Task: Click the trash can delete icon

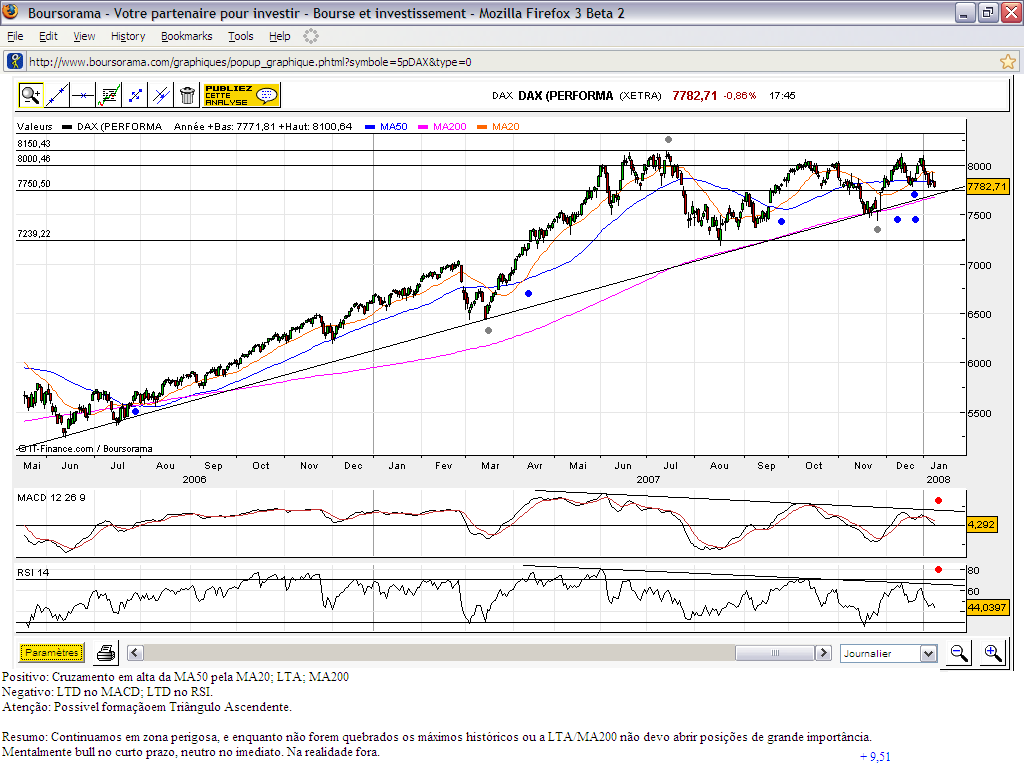Action: pyautogui.click(x=187, y=95)
